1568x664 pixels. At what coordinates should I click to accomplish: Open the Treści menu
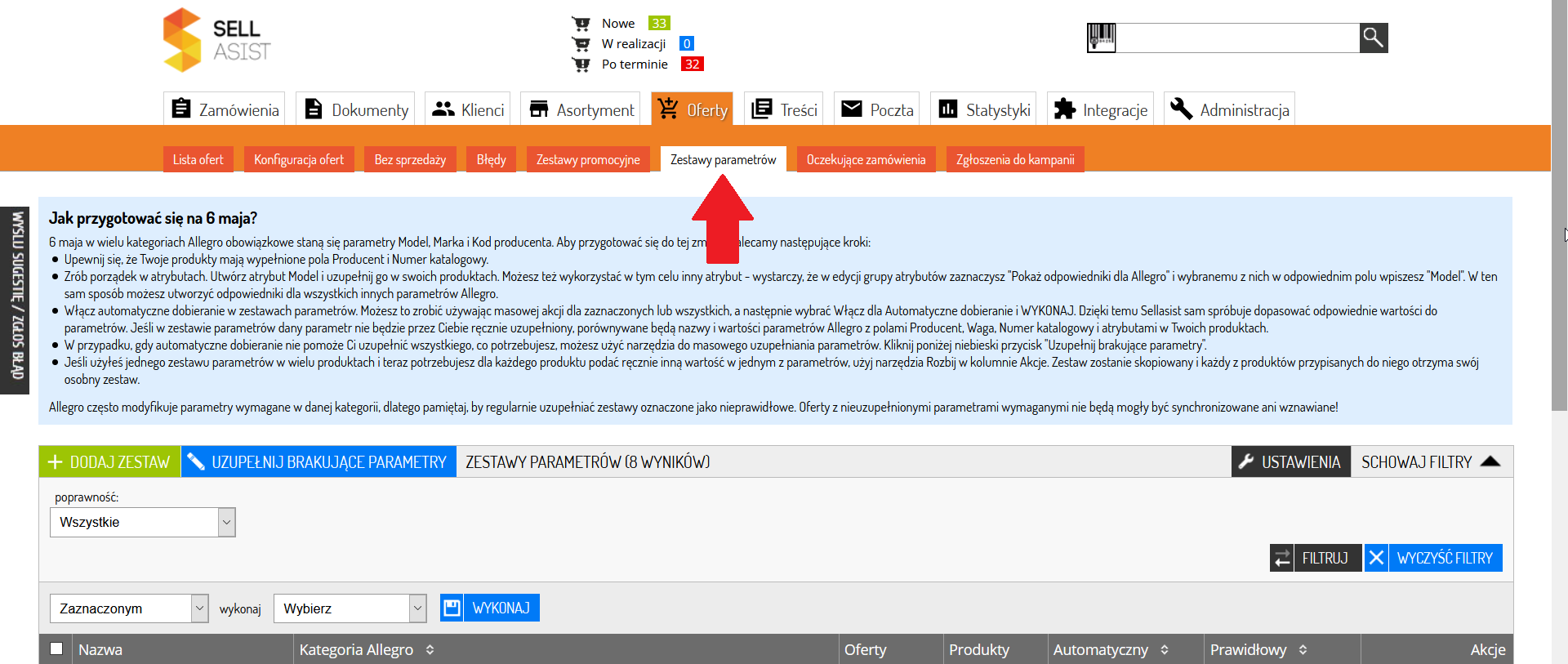click(x=783, y=109)
